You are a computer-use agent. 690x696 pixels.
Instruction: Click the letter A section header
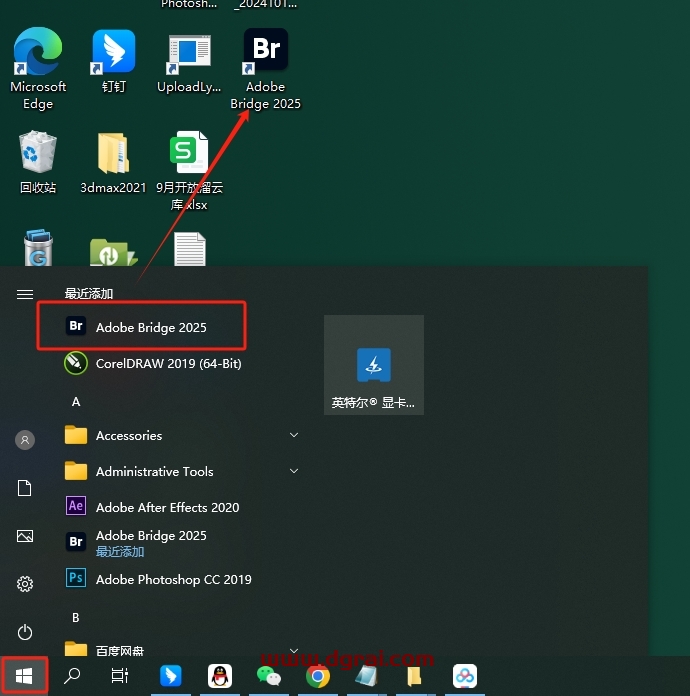[x=76, y=402]
